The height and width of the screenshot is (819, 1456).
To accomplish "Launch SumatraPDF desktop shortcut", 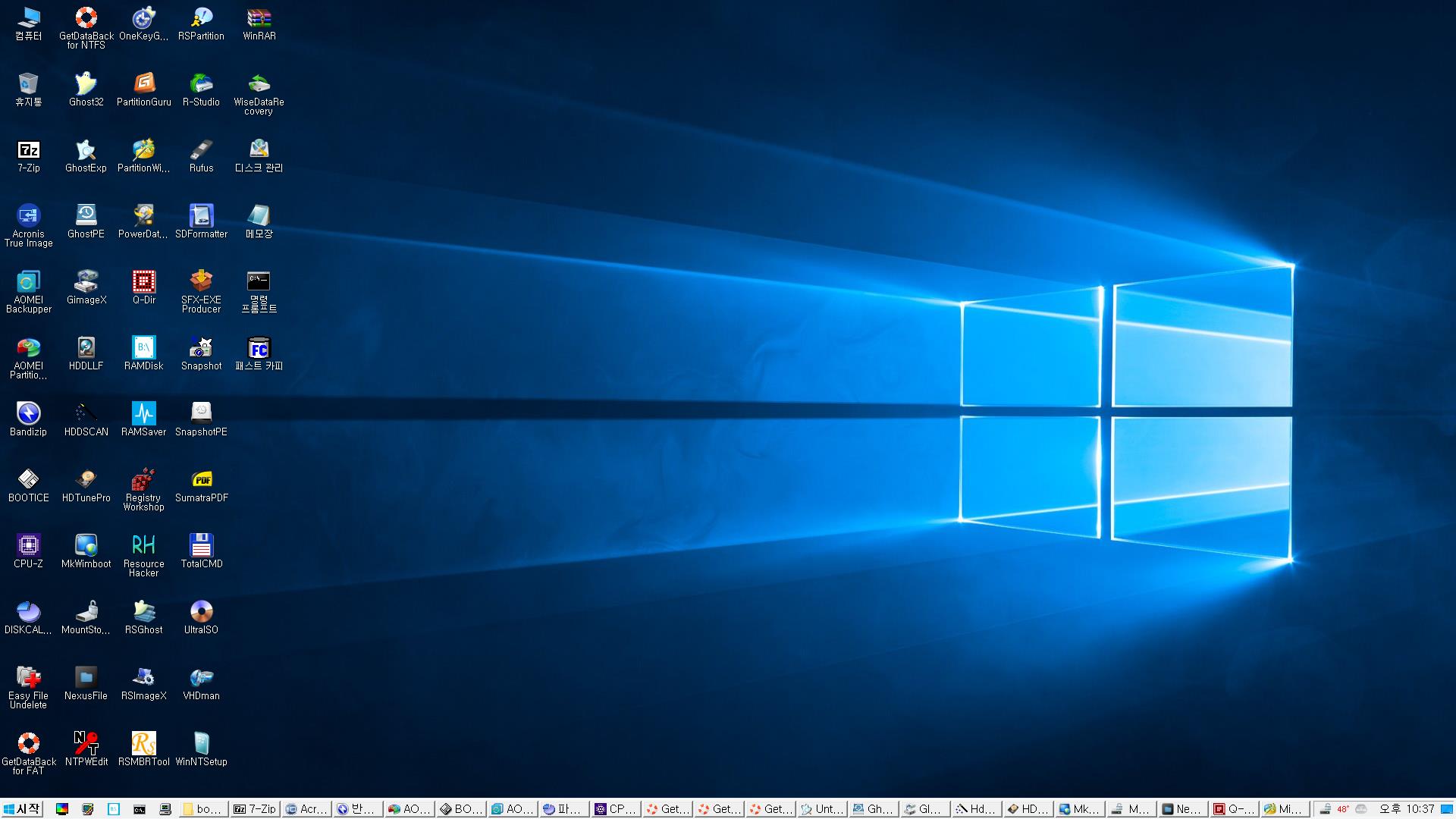I will point(202,485).
